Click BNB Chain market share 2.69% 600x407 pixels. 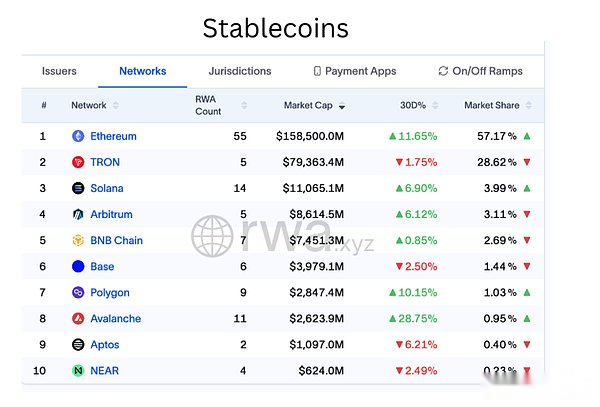(500, 240)
